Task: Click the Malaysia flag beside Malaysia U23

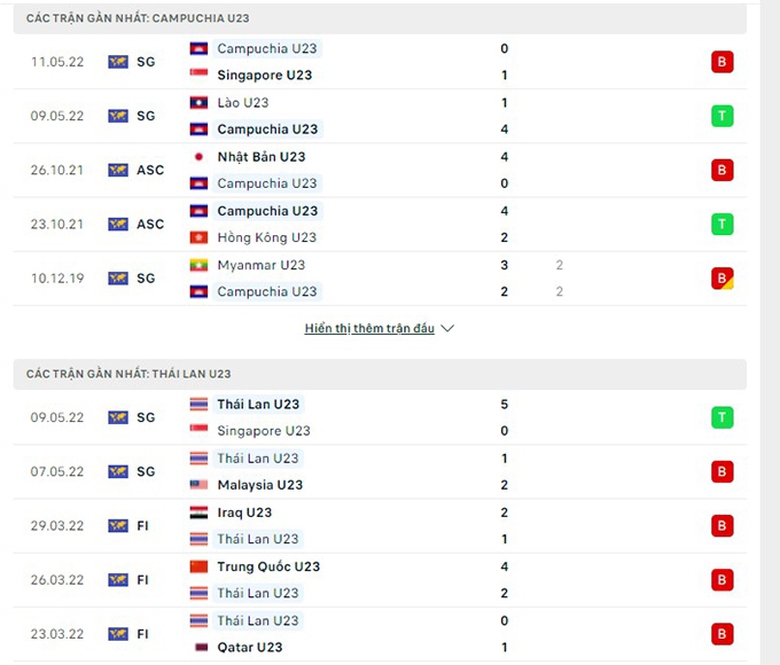Action: tap(198, 485)
